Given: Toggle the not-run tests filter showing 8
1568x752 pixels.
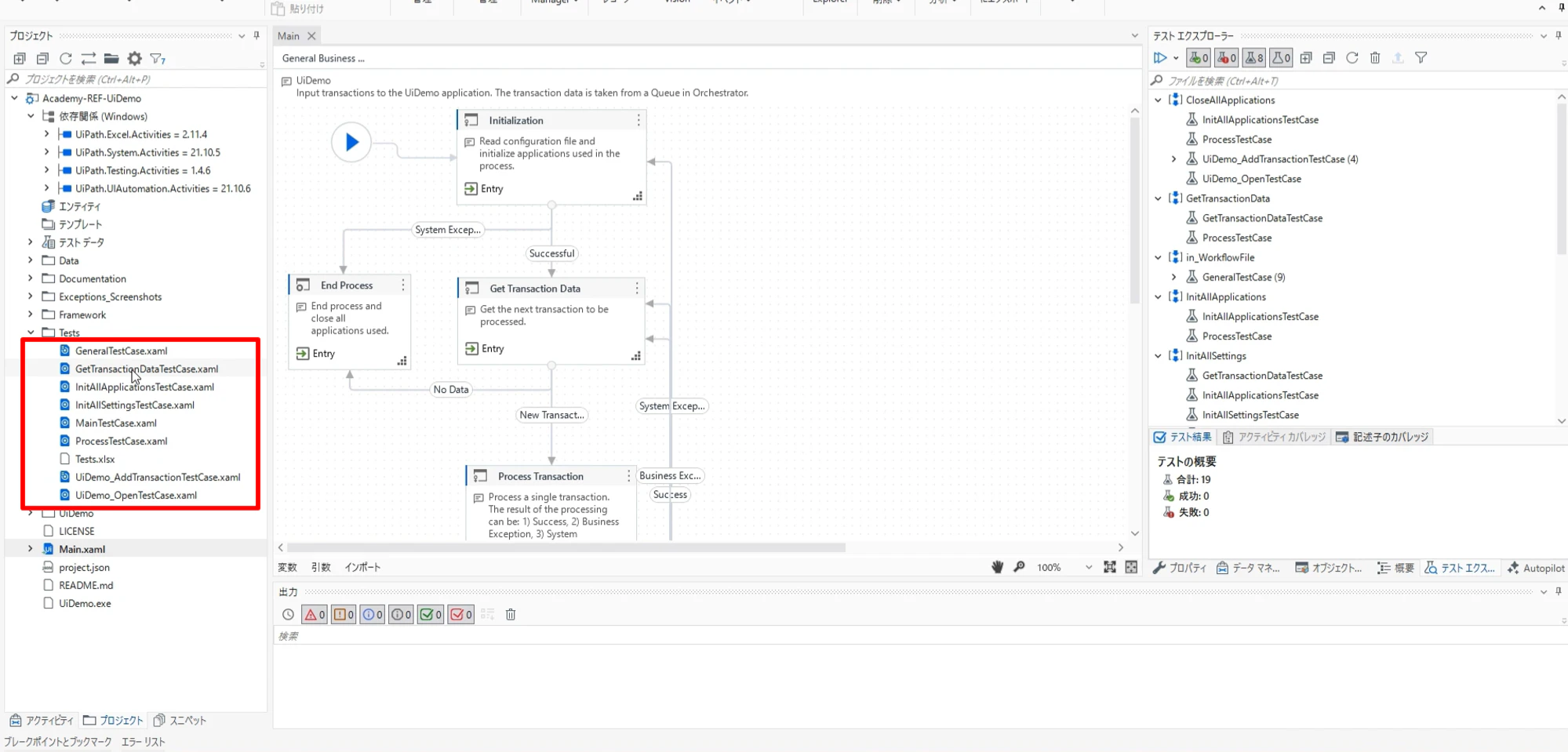Looking at the screenshot, I should point(1254,58).
